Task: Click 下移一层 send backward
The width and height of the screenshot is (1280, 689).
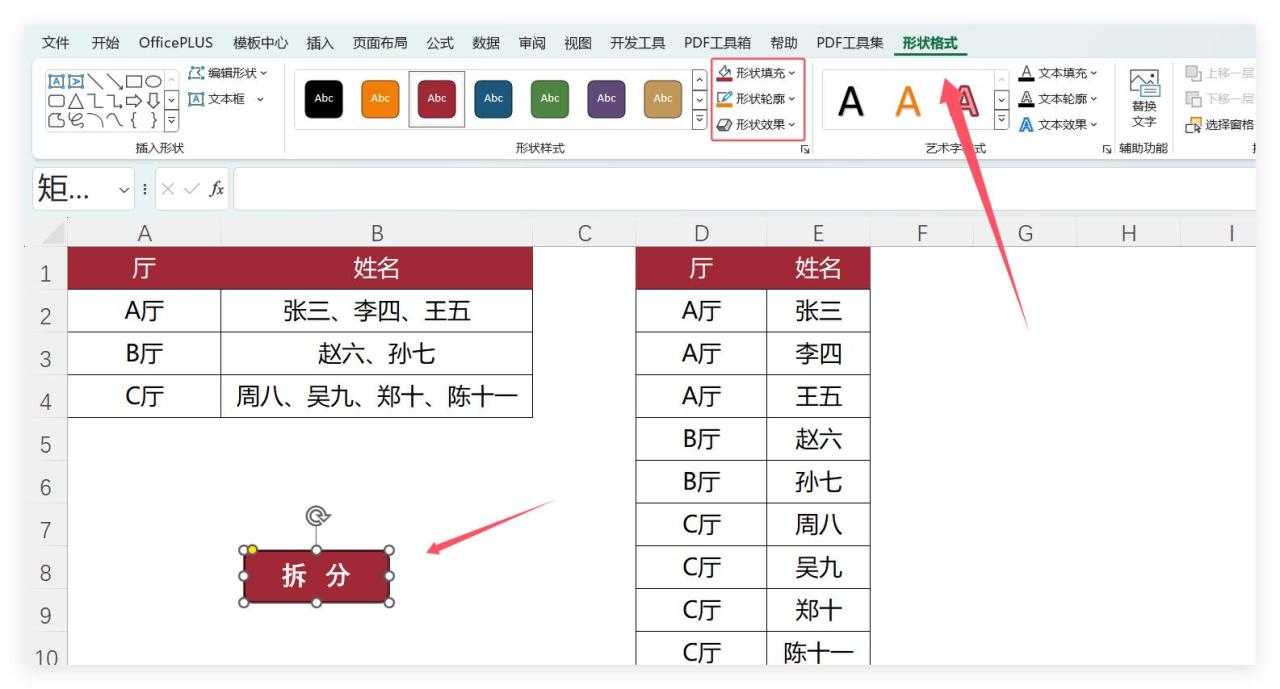Action: point(1220,99)
